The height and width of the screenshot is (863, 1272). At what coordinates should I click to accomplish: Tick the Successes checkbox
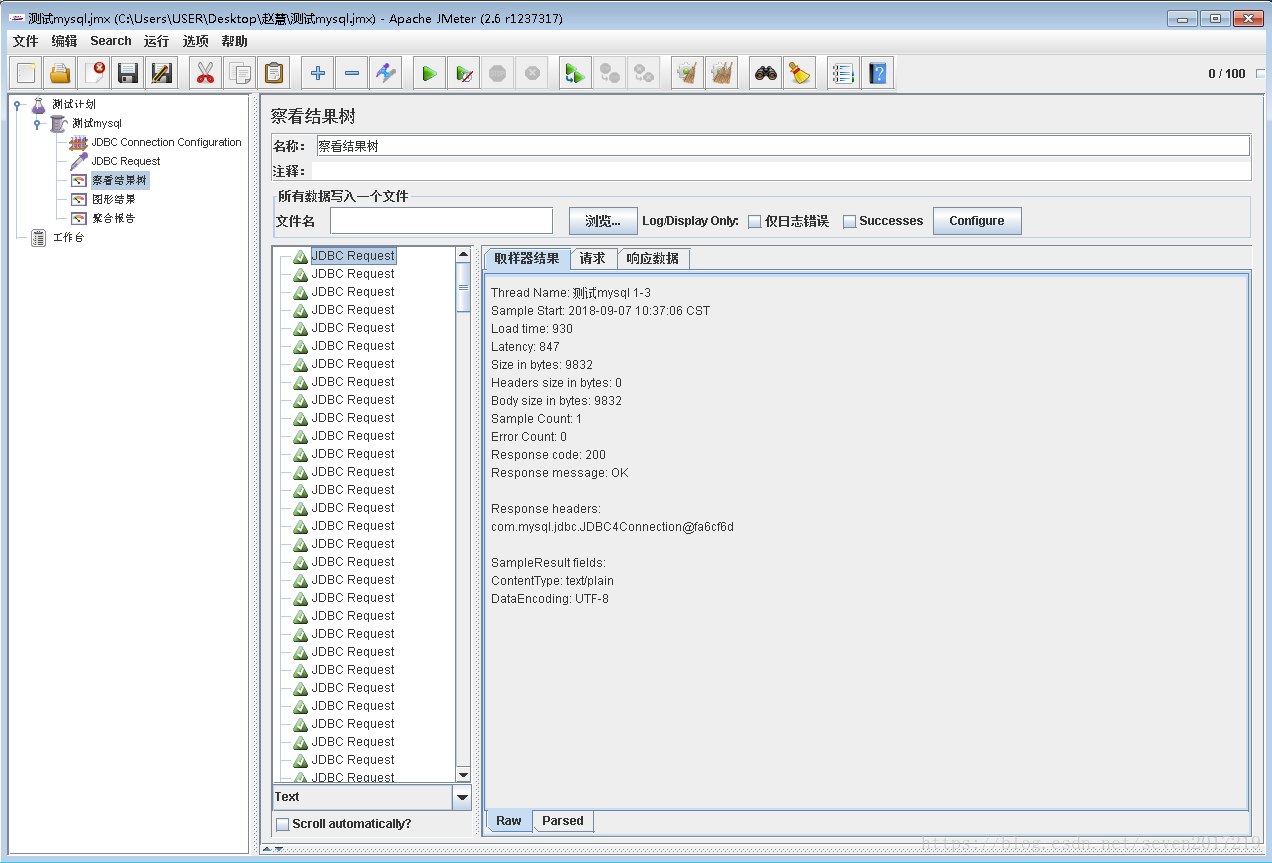(x=849, y=222)
